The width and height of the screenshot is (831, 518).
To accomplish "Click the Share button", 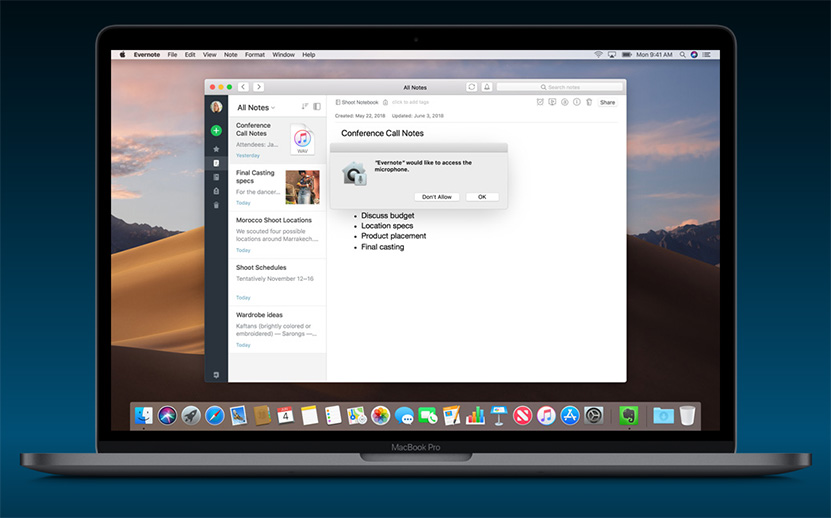I will coord(607,102).
